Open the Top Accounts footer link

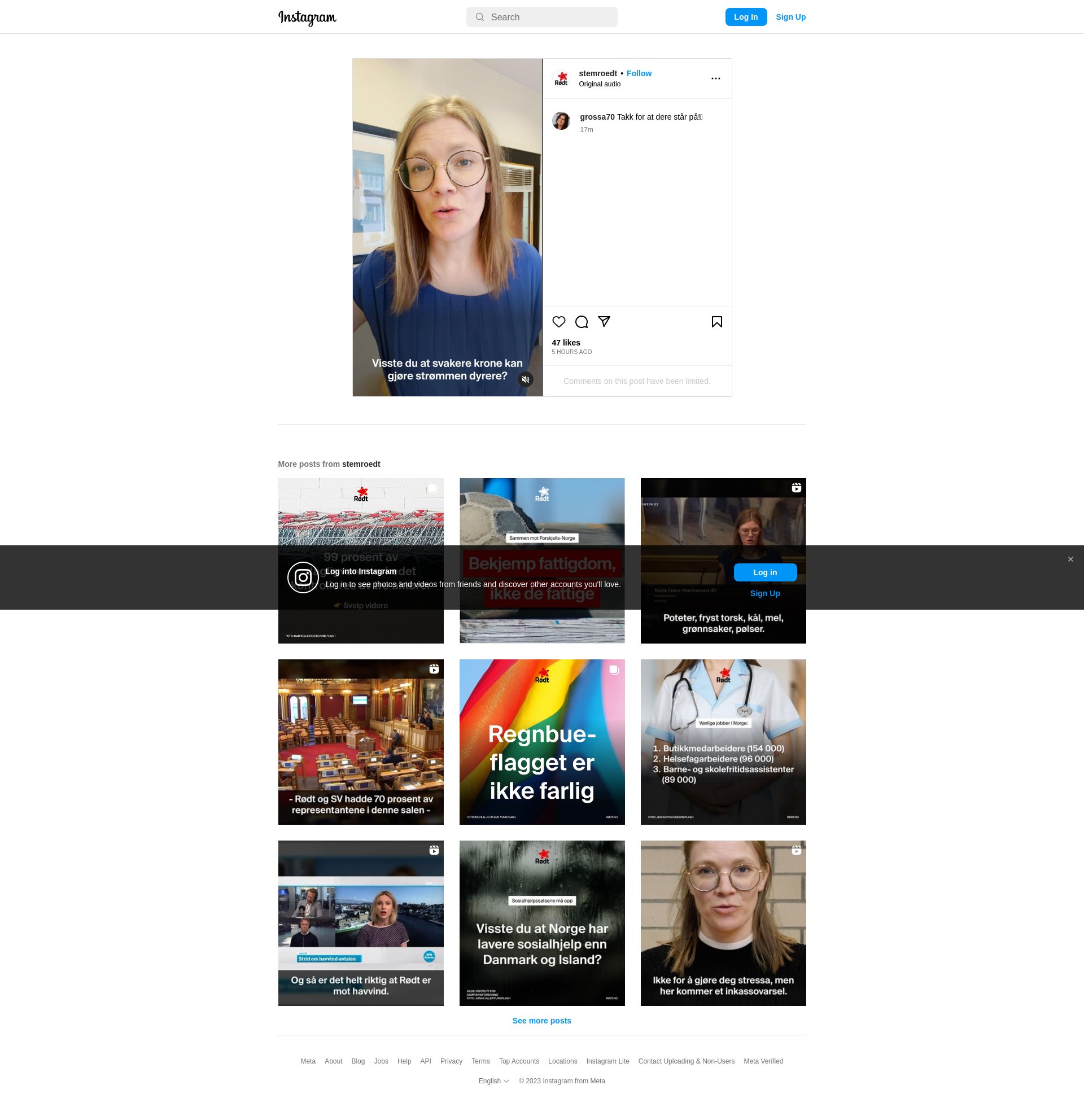519,1061
